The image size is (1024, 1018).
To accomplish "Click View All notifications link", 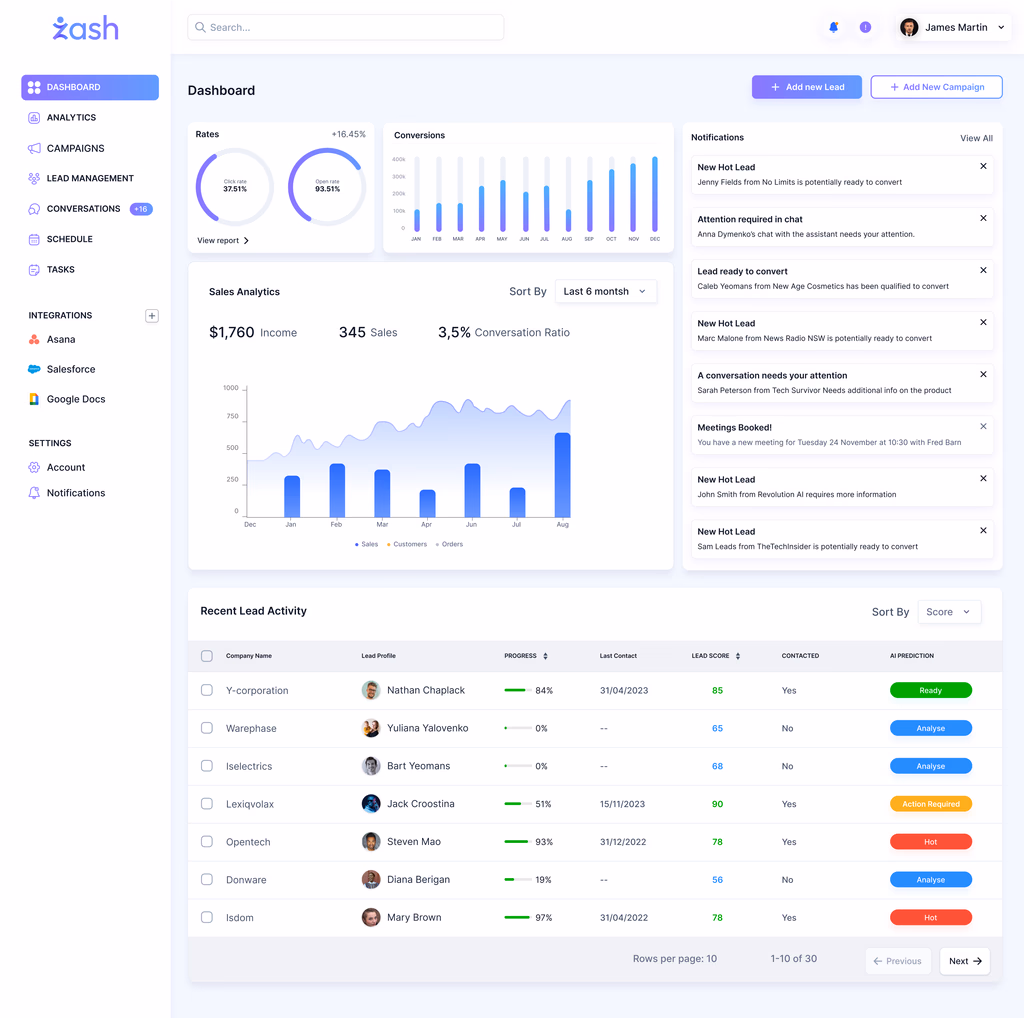I will (976, 138).
